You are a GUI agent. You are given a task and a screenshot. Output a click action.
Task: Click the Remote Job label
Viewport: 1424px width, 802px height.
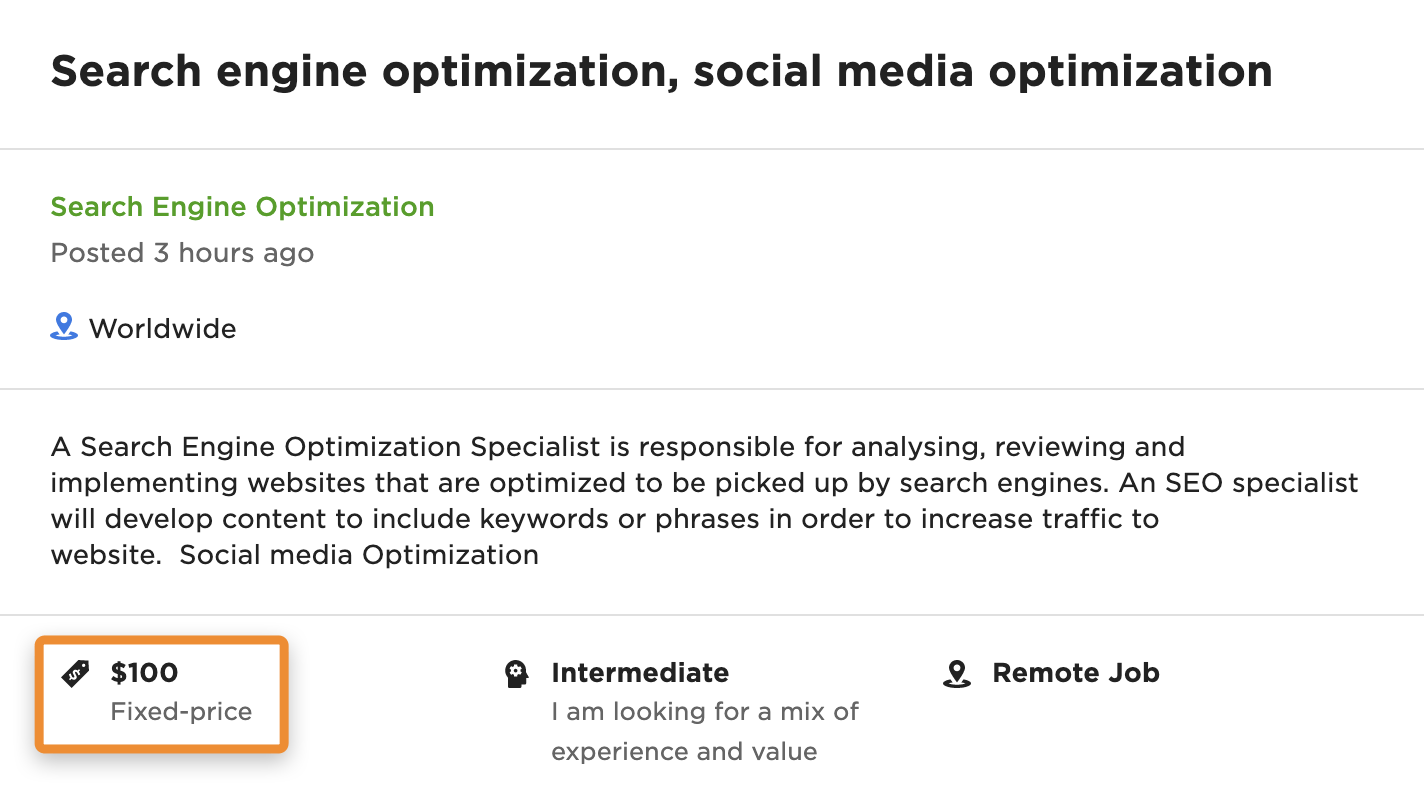1076,673
